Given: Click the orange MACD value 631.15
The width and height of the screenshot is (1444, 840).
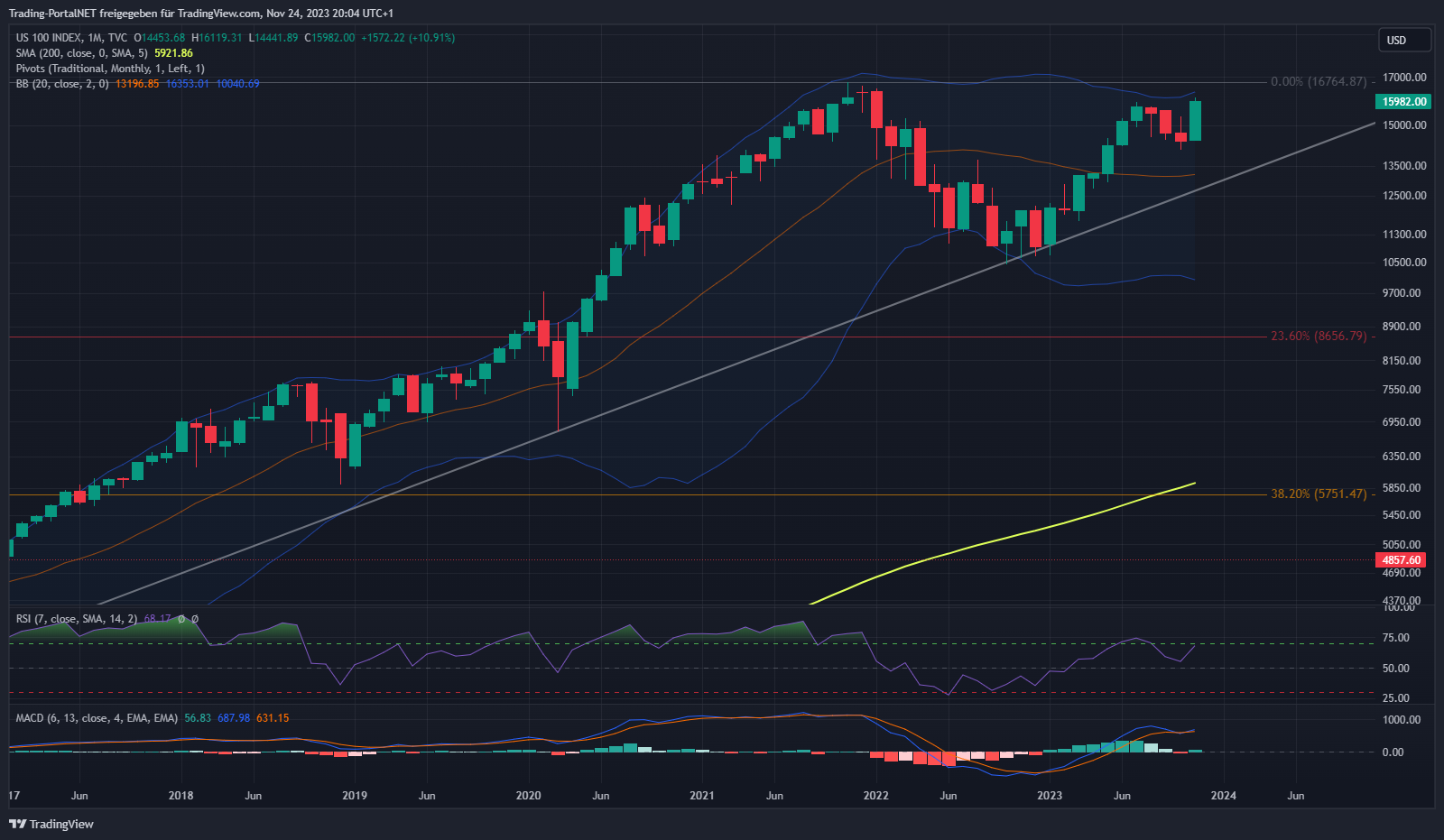Looking at the screenshot, I should point(273,718).
